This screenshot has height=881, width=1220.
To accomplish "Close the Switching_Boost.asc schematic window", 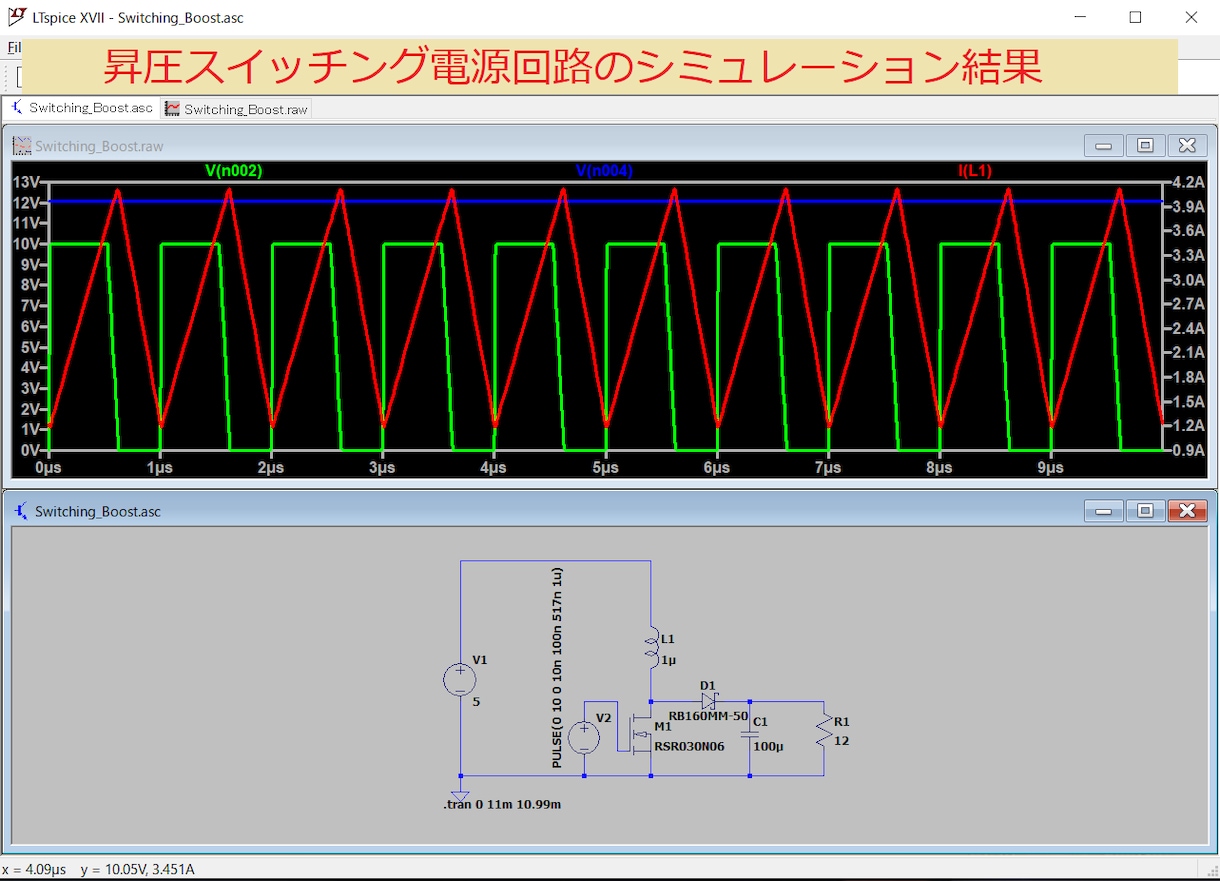I will coord(1187,511).
